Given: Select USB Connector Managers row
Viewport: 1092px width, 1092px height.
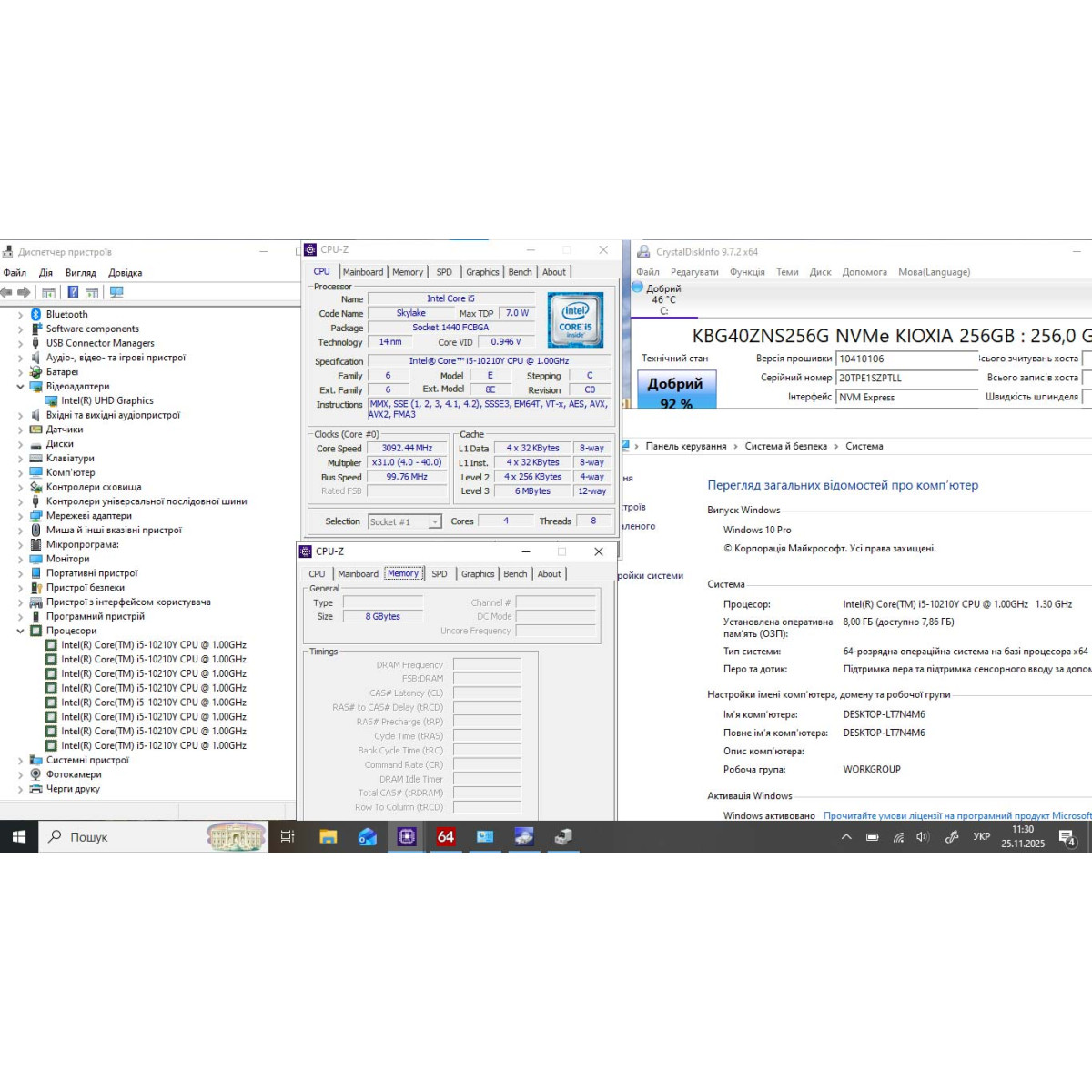Looking at the screenshot, I should pos(100,343).
